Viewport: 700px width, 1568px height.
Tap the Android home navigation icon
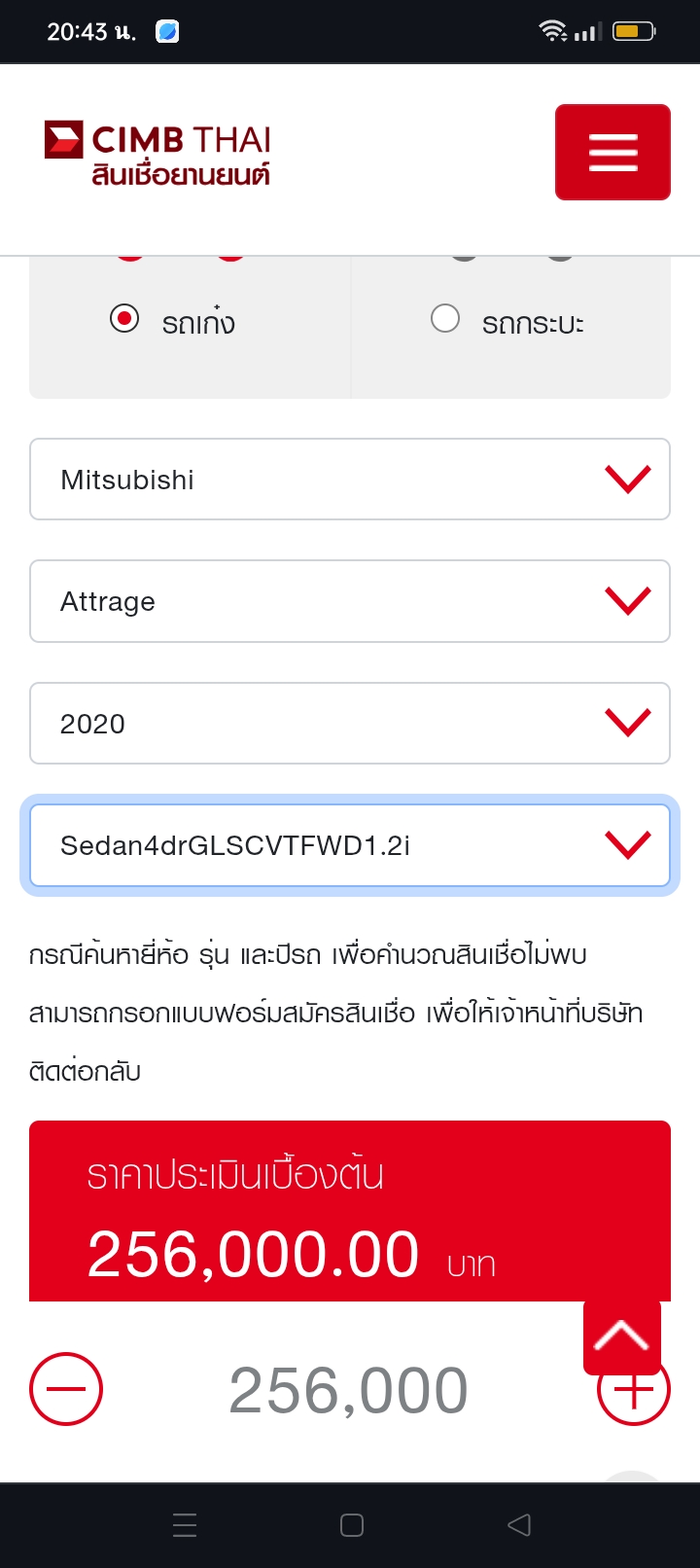coord(352,1524)
